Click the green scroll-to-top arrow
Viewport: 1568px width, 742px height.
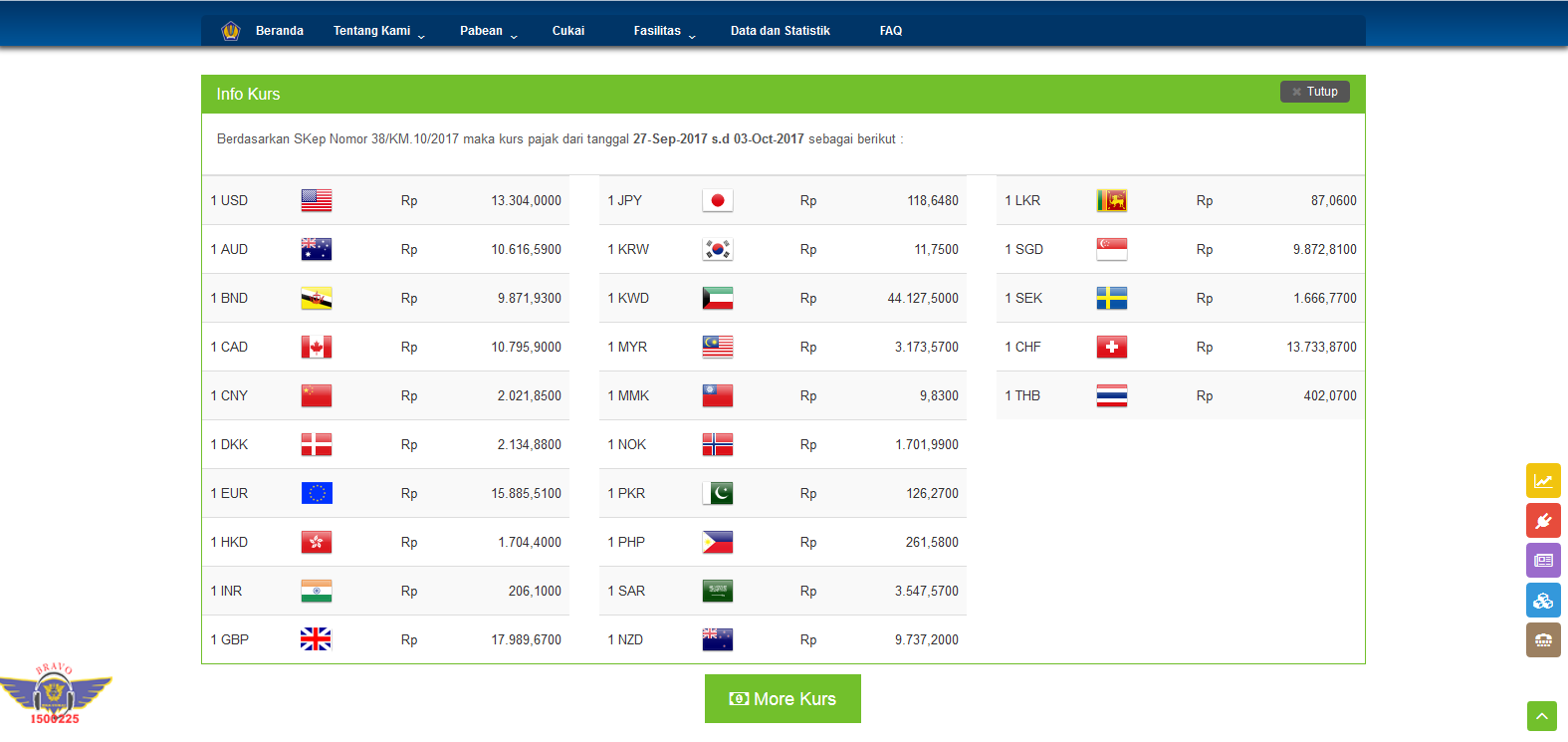(x=1541, y=716)
